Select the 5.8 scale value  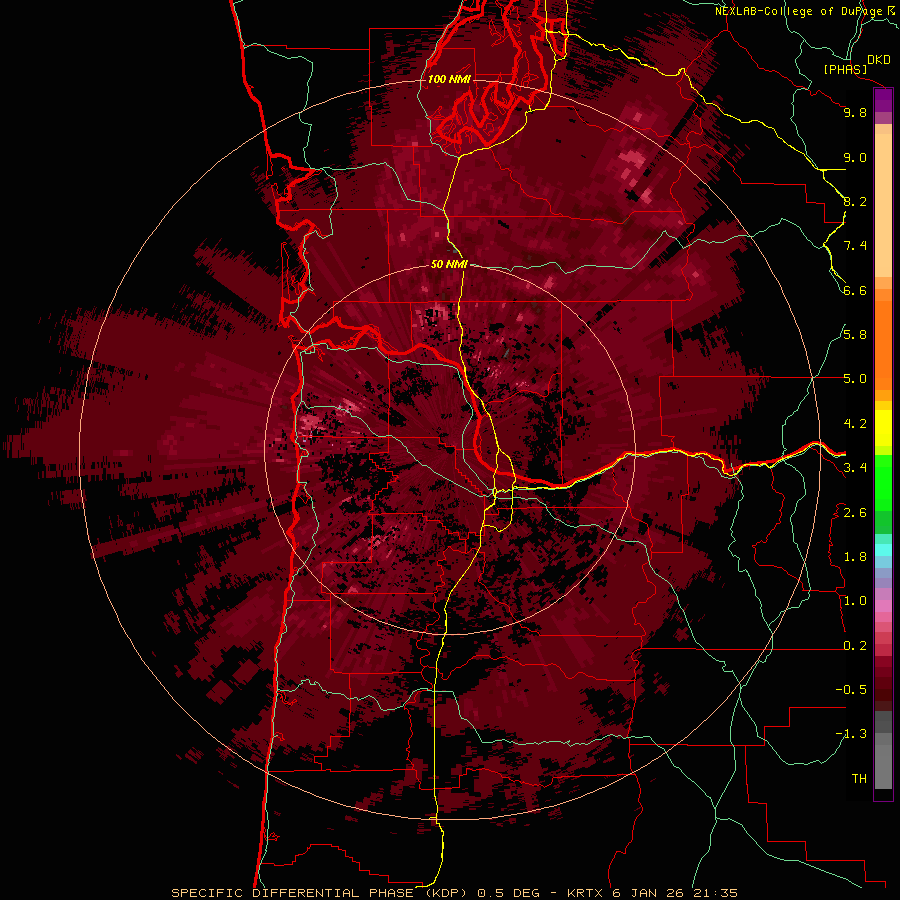(x=855, y=335)
